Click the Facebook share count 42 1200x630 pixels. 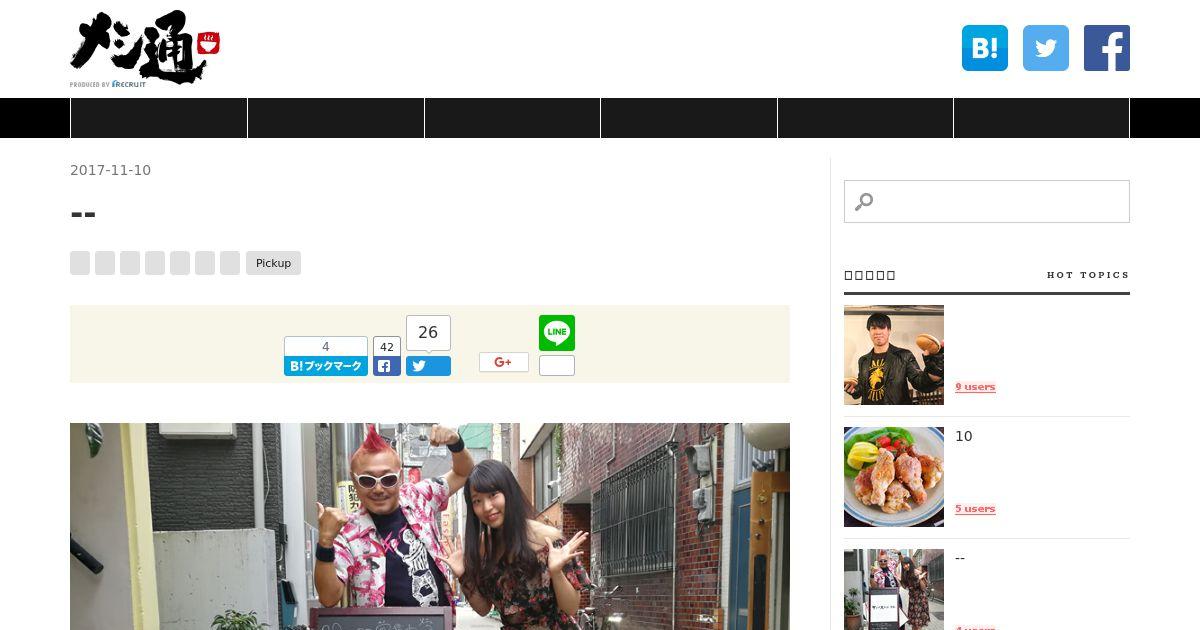(387, 347)
